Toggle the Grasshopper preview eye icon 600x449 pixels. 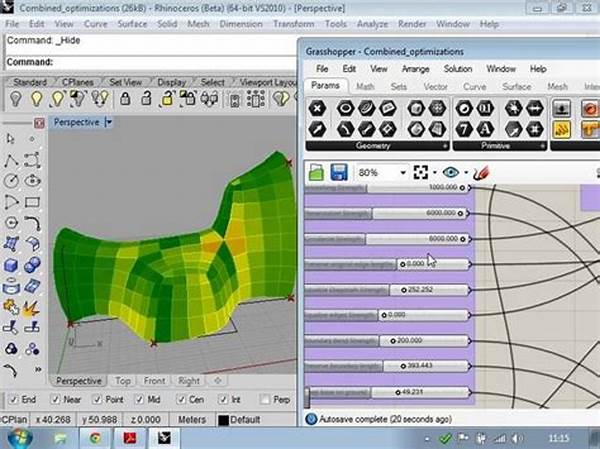pos(451,173)
